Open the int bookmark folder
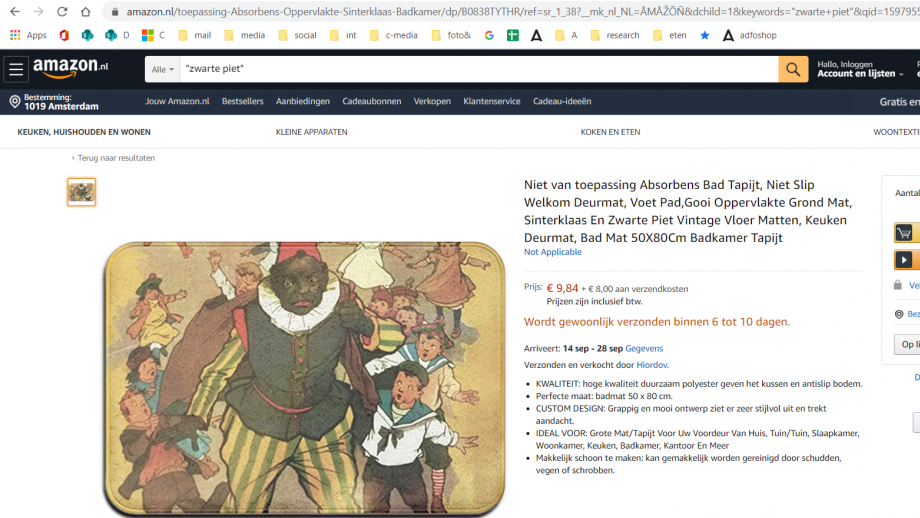The height and width of the screenshot is (518, 920). (x=343, y=35)
